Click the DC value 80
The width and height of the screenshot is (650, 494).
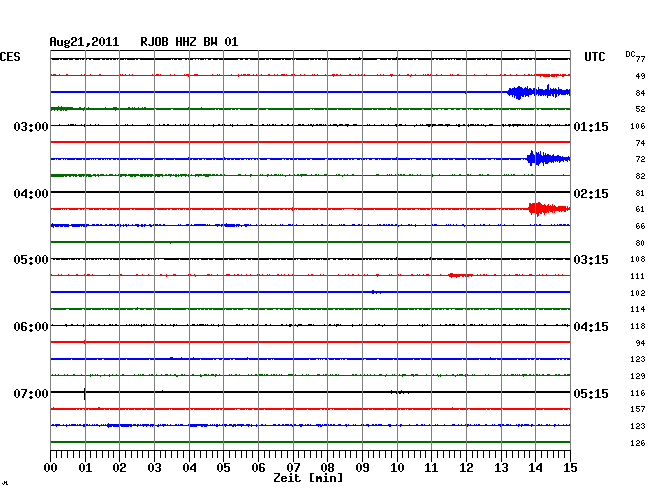[640, 243]
